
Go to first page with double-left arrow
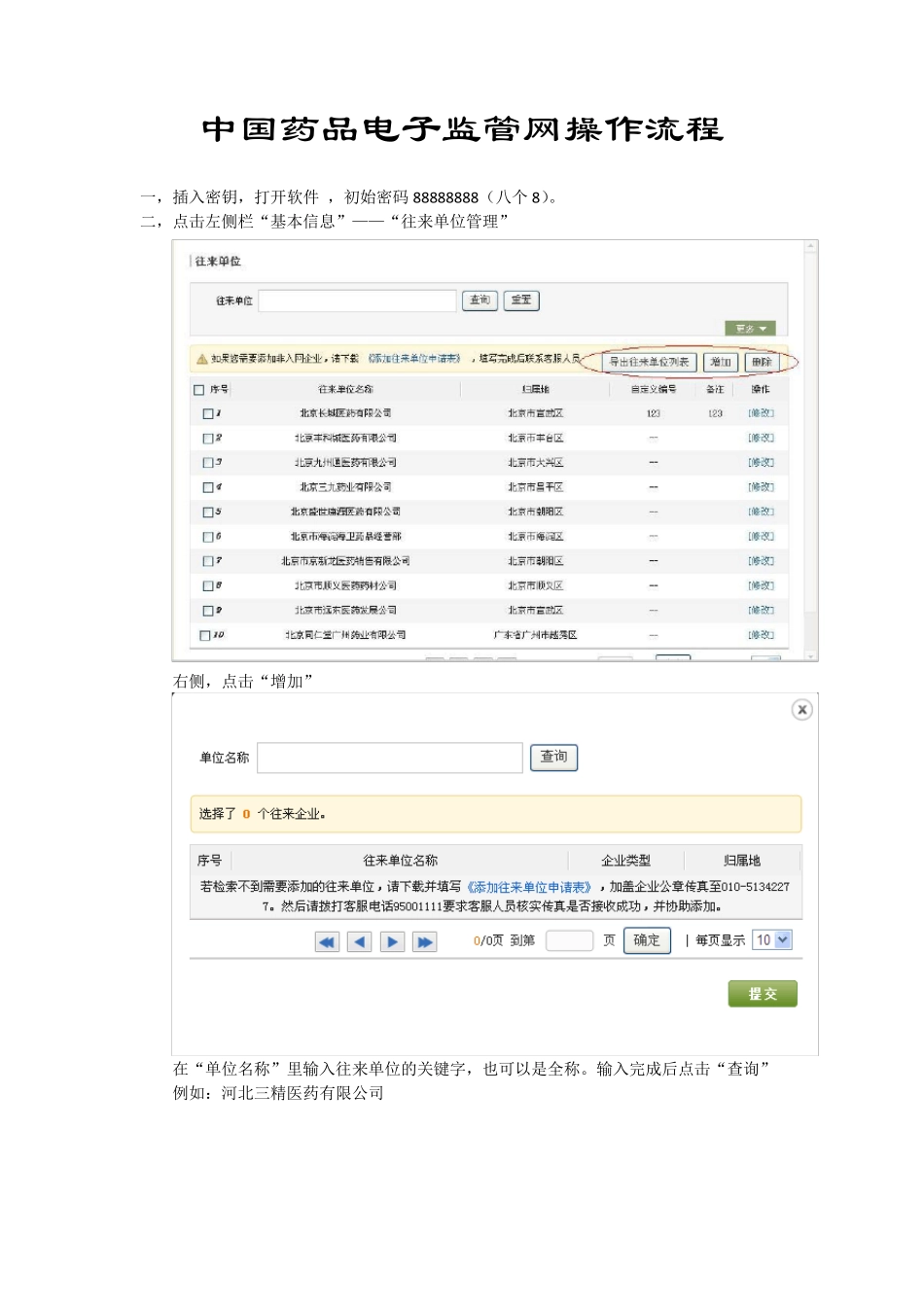pos(327,941)
